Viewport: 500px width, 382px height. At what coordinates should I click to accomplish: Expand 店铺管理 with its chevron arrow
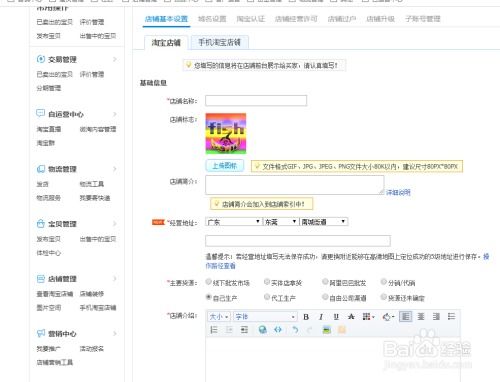pos(115,279)
